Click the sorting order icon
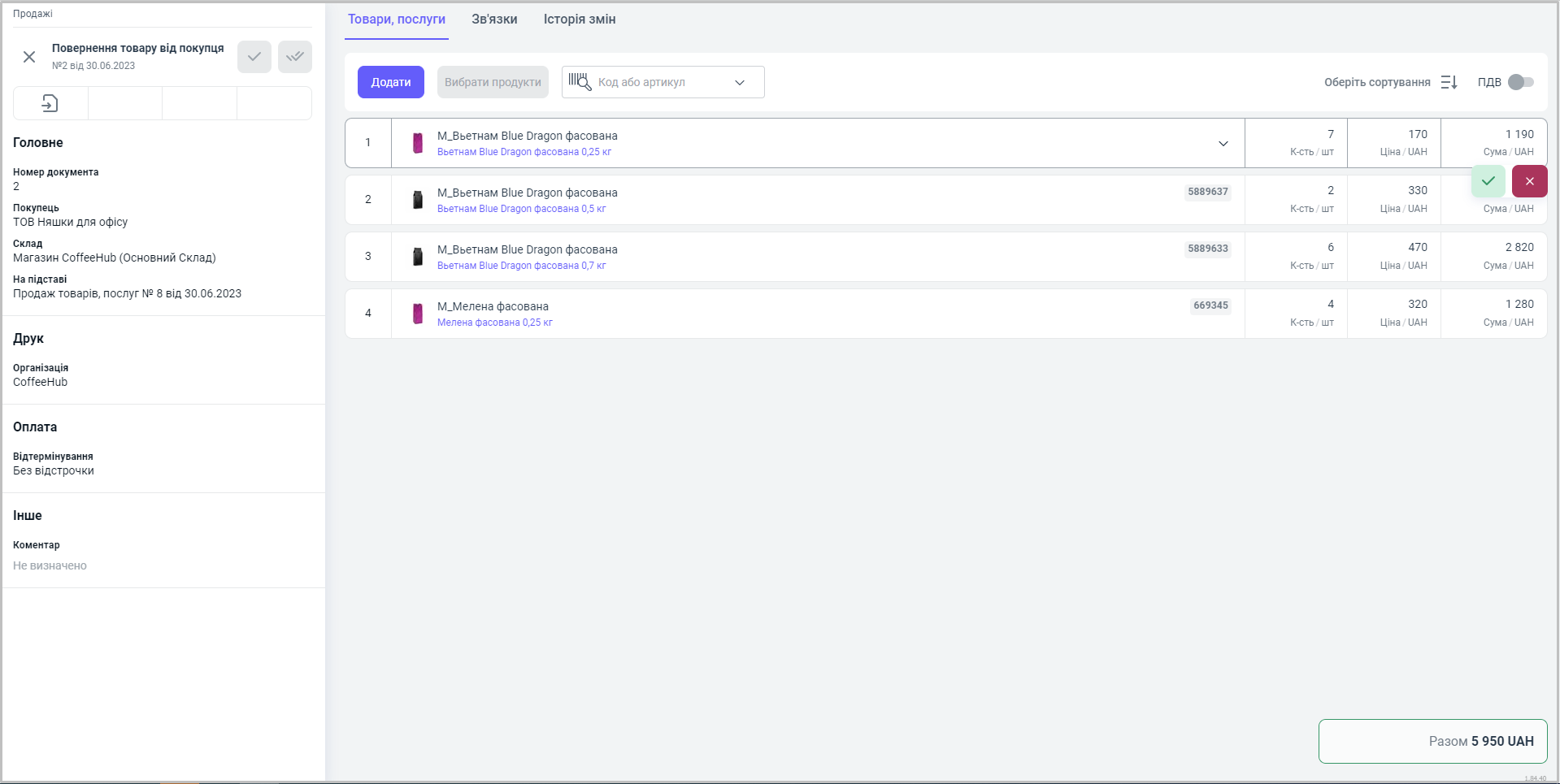1560x784 pixels. pyautogui.click(x=1449, y=82)
